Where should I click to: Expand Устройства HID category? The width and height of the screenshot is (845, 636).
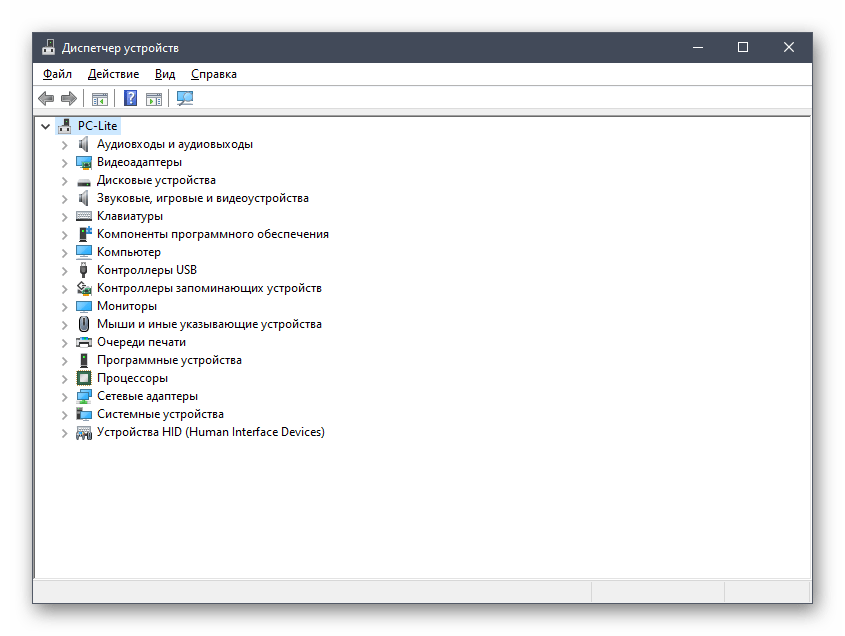pyautogui.click(x=65, y=433)
